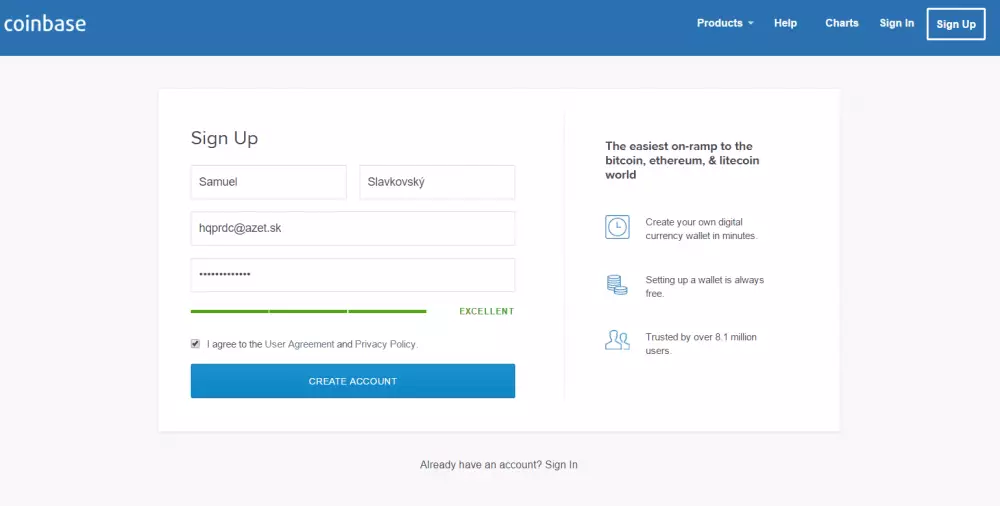The width and height of the screenshot is (1000, 506).
Task: Click the "easiest on-ramp" headline text
Action: pyautogui.click(x=682, y=160)
